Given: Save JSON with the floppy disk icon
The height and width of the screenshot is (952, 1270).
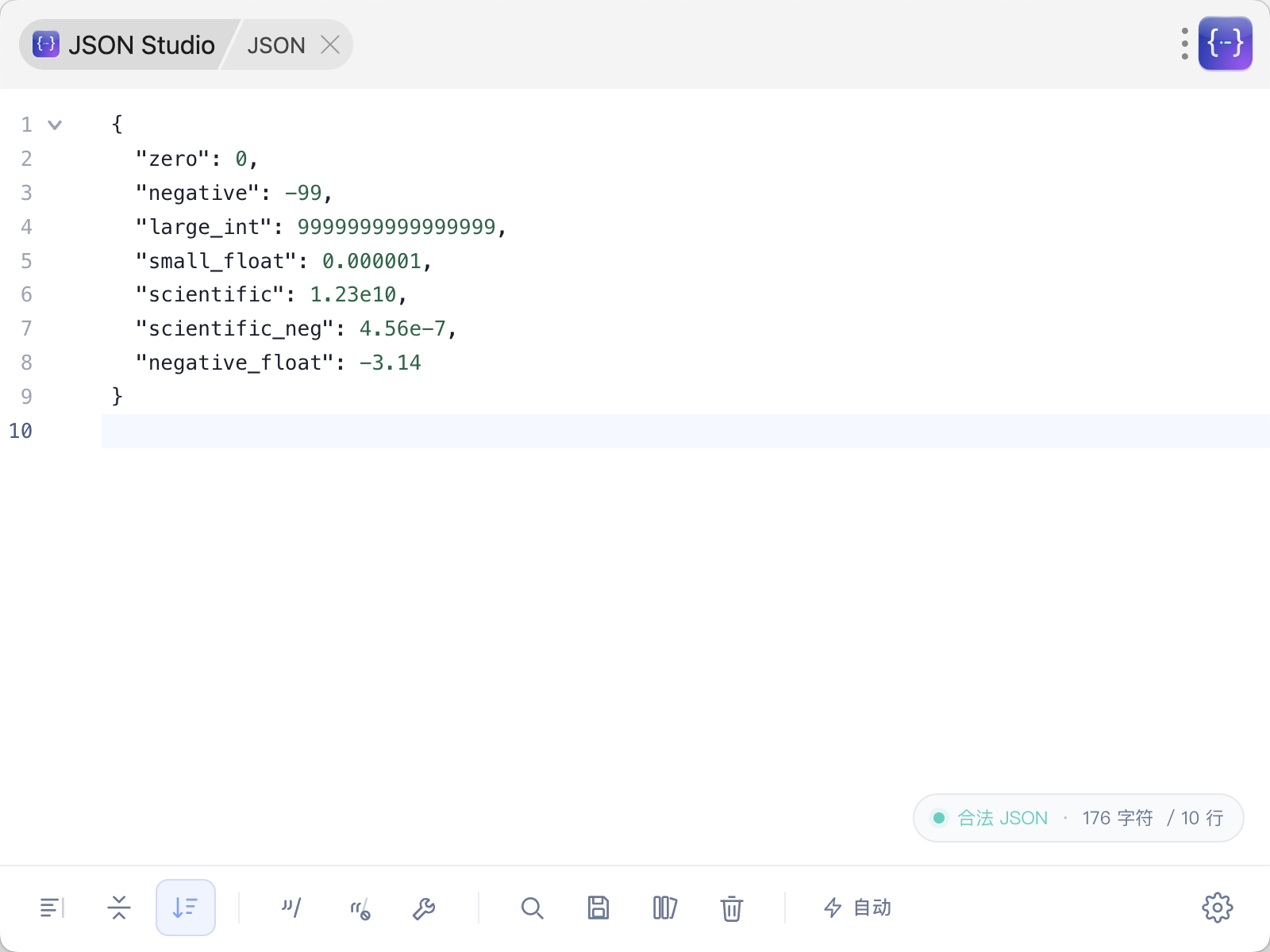Looking at the screenshot, I should 598,908.
